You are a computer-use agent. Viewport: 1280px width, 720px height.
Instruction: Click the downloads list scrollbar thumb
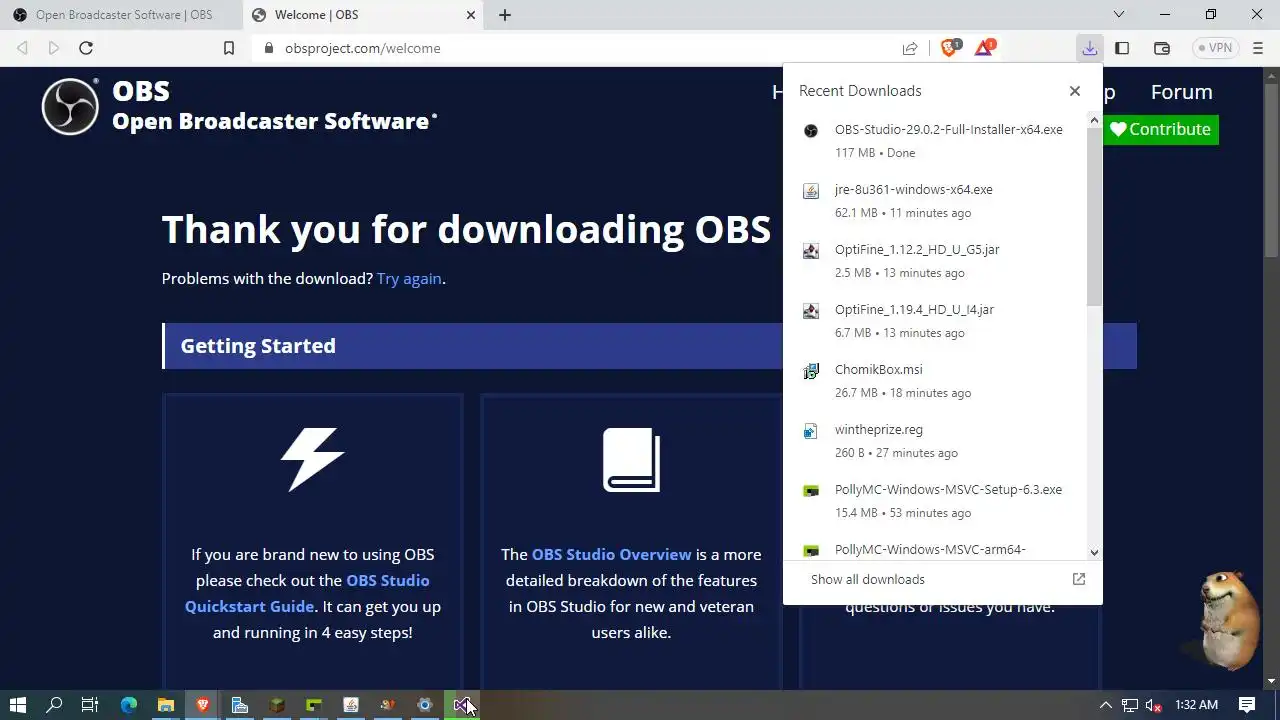[1094, 216]
